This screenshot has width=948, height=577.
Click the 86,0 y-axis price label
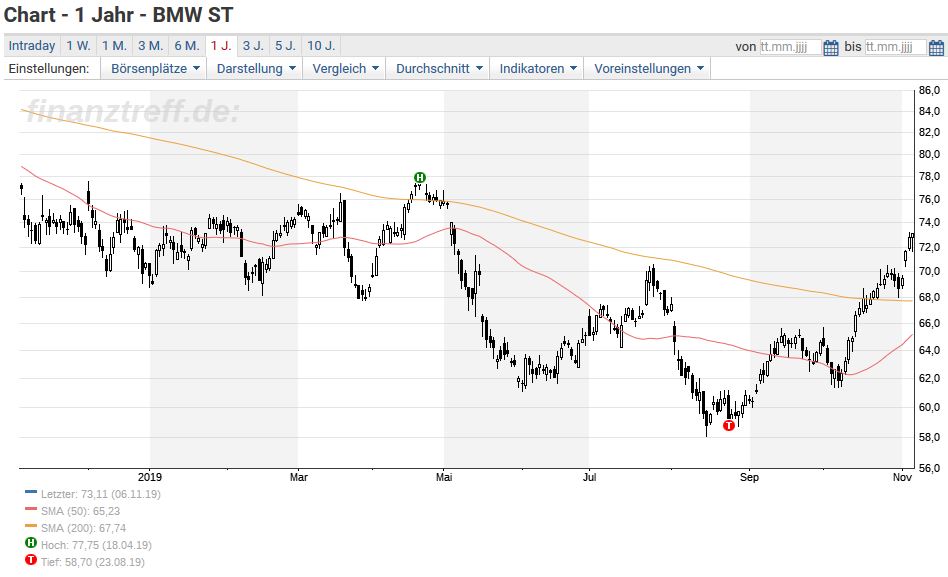pos(929,90)
